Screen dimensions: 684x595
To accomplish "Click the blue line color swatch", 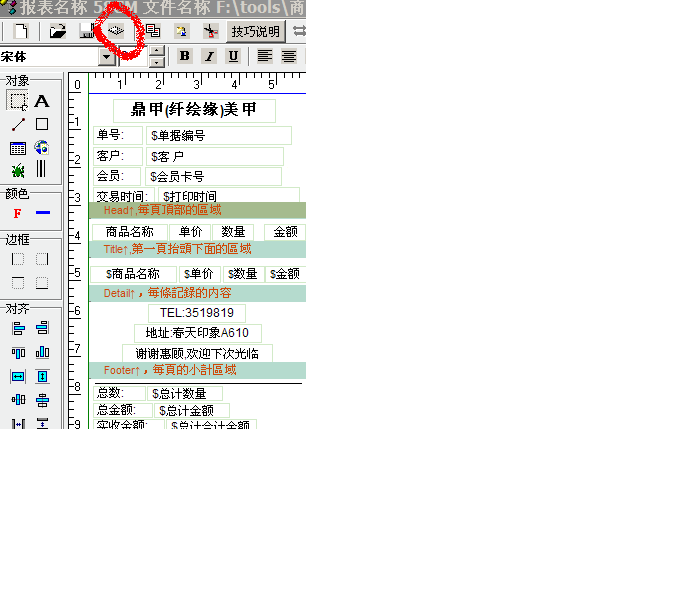I will click(x=42, y=213).
